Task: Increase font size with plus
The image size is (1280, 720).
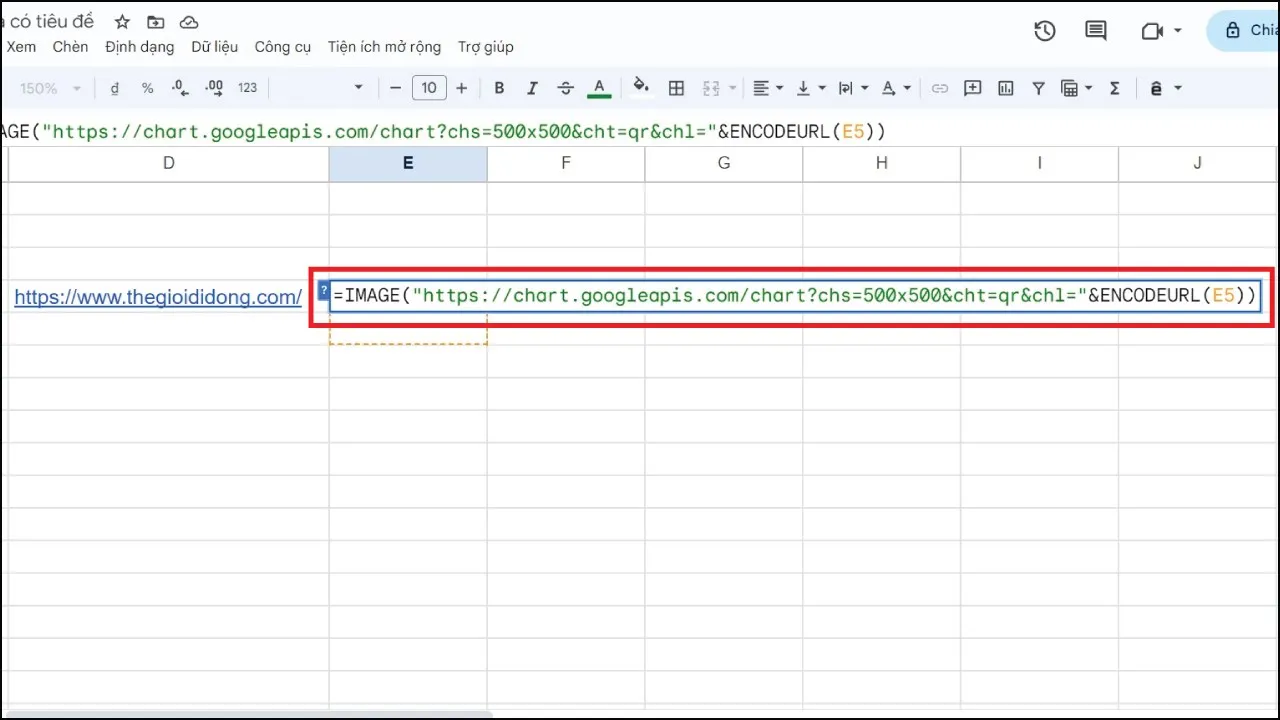Action: (x=461, y=88)
